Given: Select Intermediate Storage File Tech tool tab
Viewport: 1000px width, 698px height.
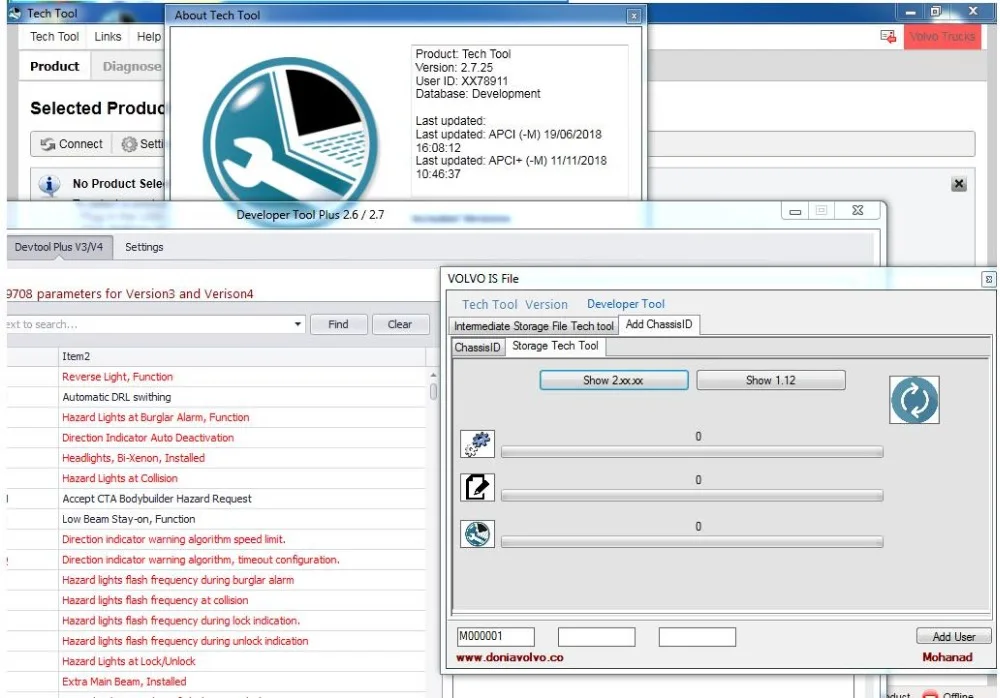Looking at the screenshot, I should (x=533, y=326).
